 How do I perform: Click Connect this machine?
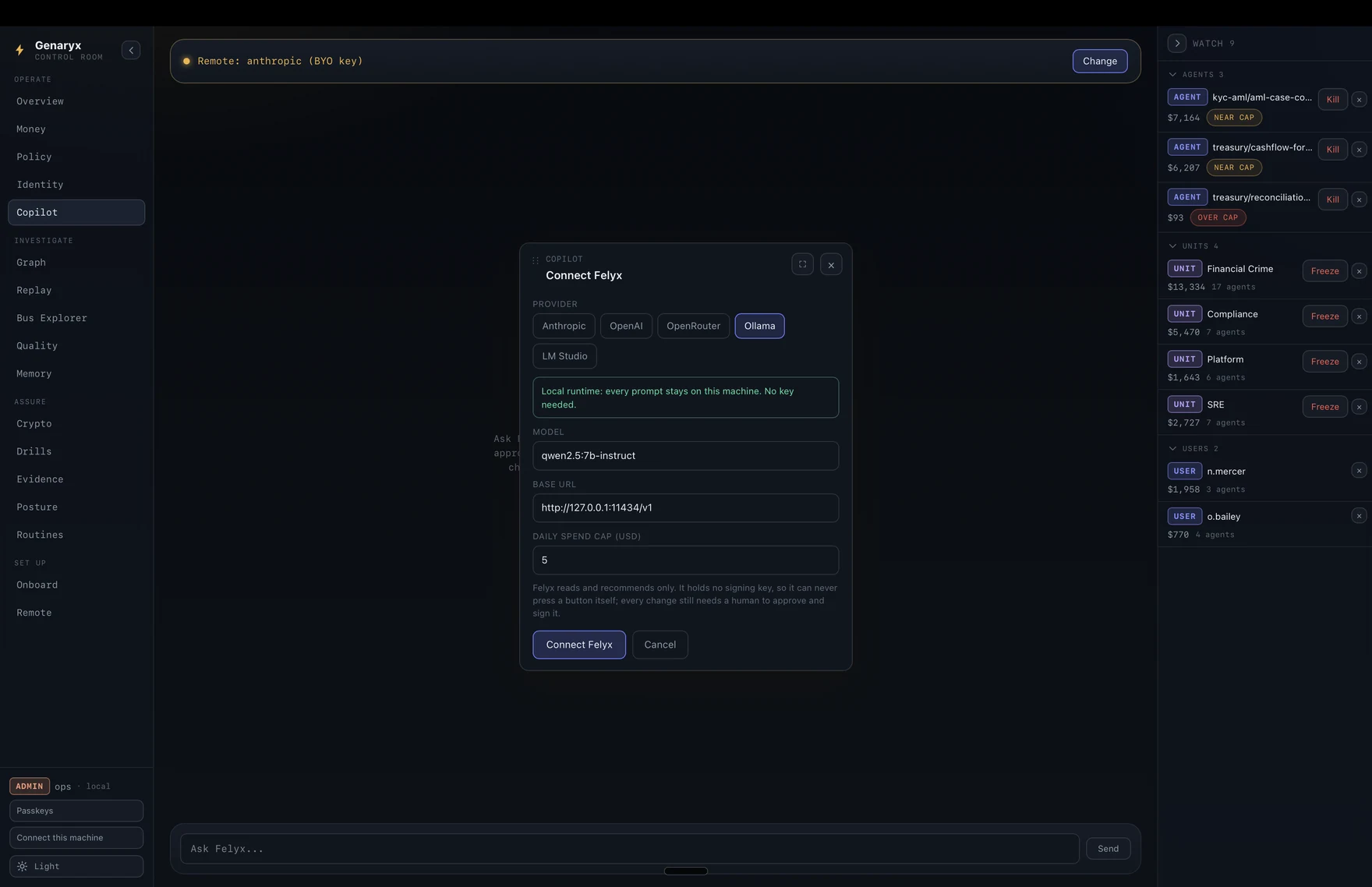pos(76,838)
